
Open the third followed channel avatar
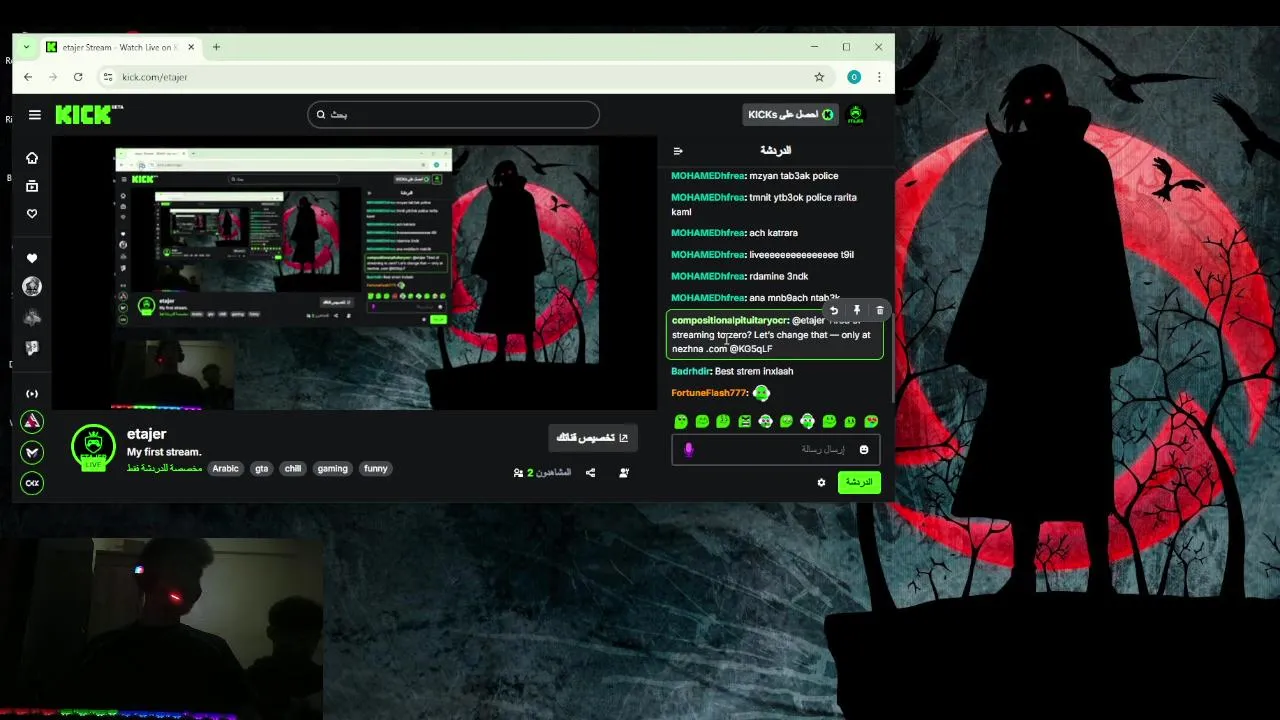(x=32, y=348)
